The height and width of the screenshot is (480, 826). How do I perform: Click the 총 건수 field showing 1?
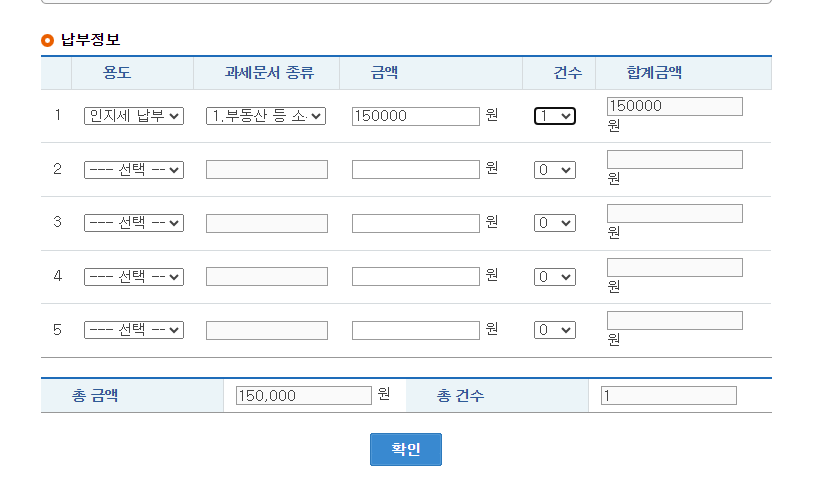click(x=668, y=396)
